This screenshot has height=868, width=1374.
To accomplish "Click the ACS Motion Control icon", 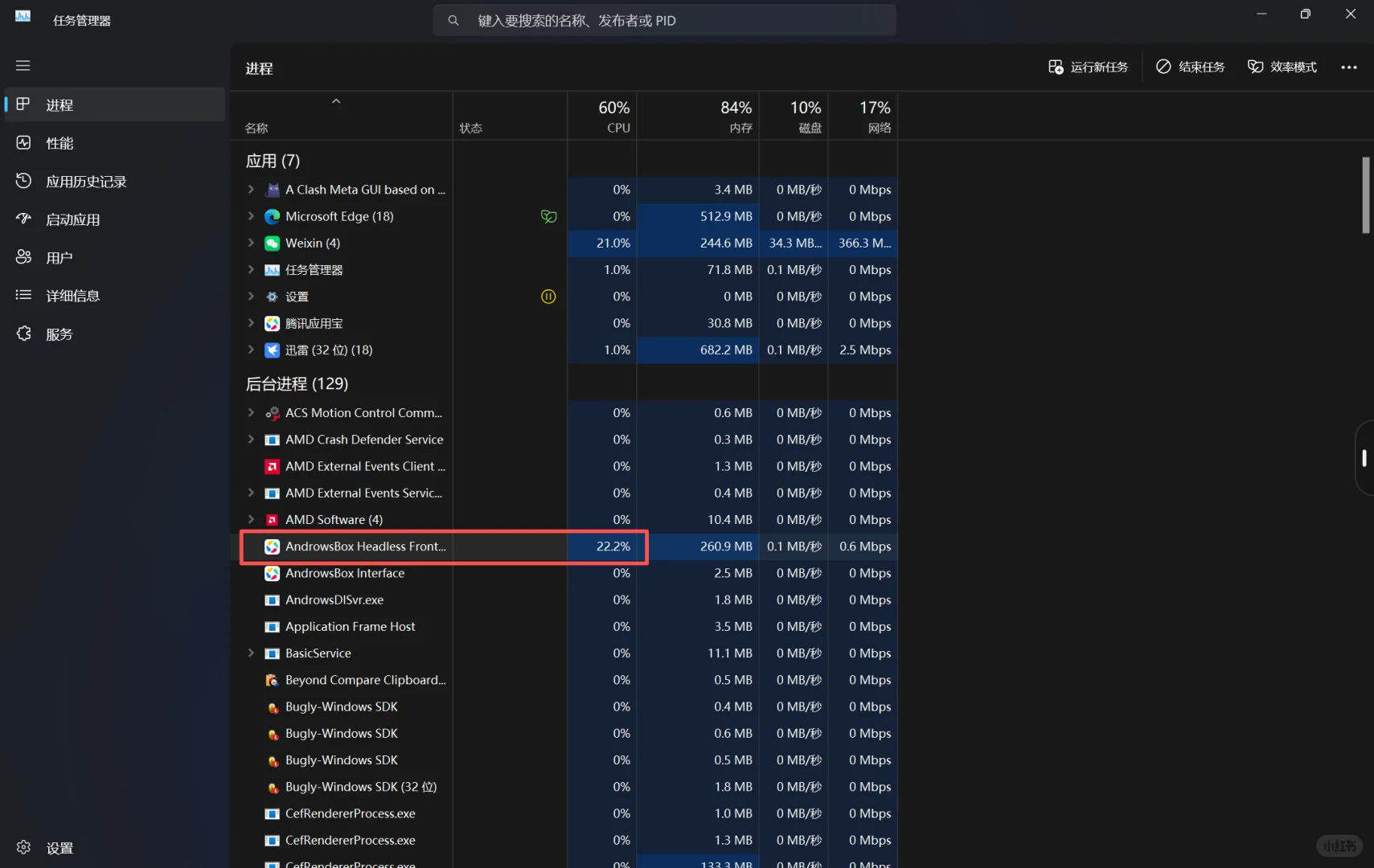I will click(273, 413).
